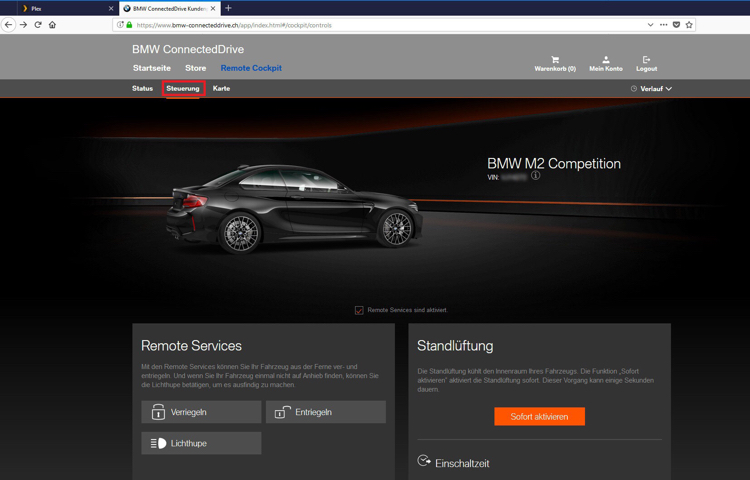Screen dimensions: 750x480
Task: Click the Standlüftung heading
Action: (x=455, y=346)
